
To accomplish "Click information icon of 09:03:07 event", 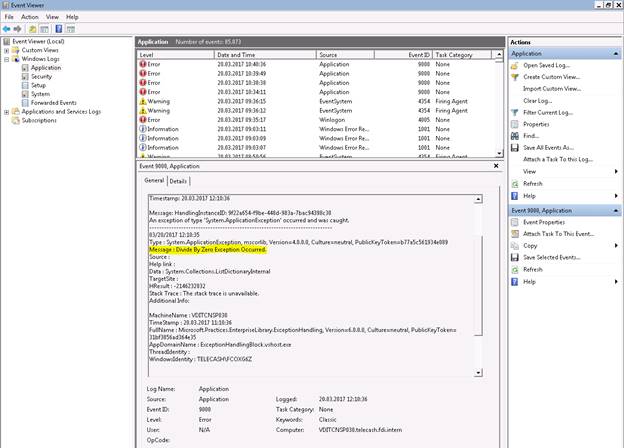I will (x=143, y=148).
